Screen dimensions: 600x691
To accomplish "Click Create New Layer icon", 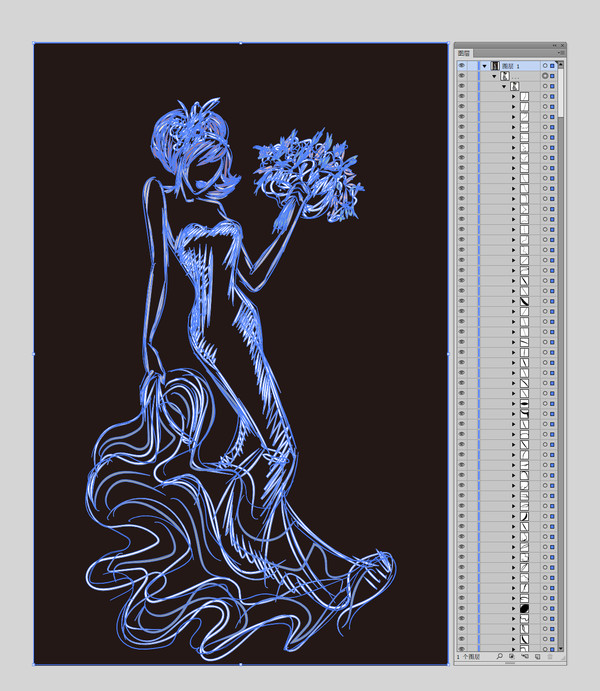I will coord(537,656).
